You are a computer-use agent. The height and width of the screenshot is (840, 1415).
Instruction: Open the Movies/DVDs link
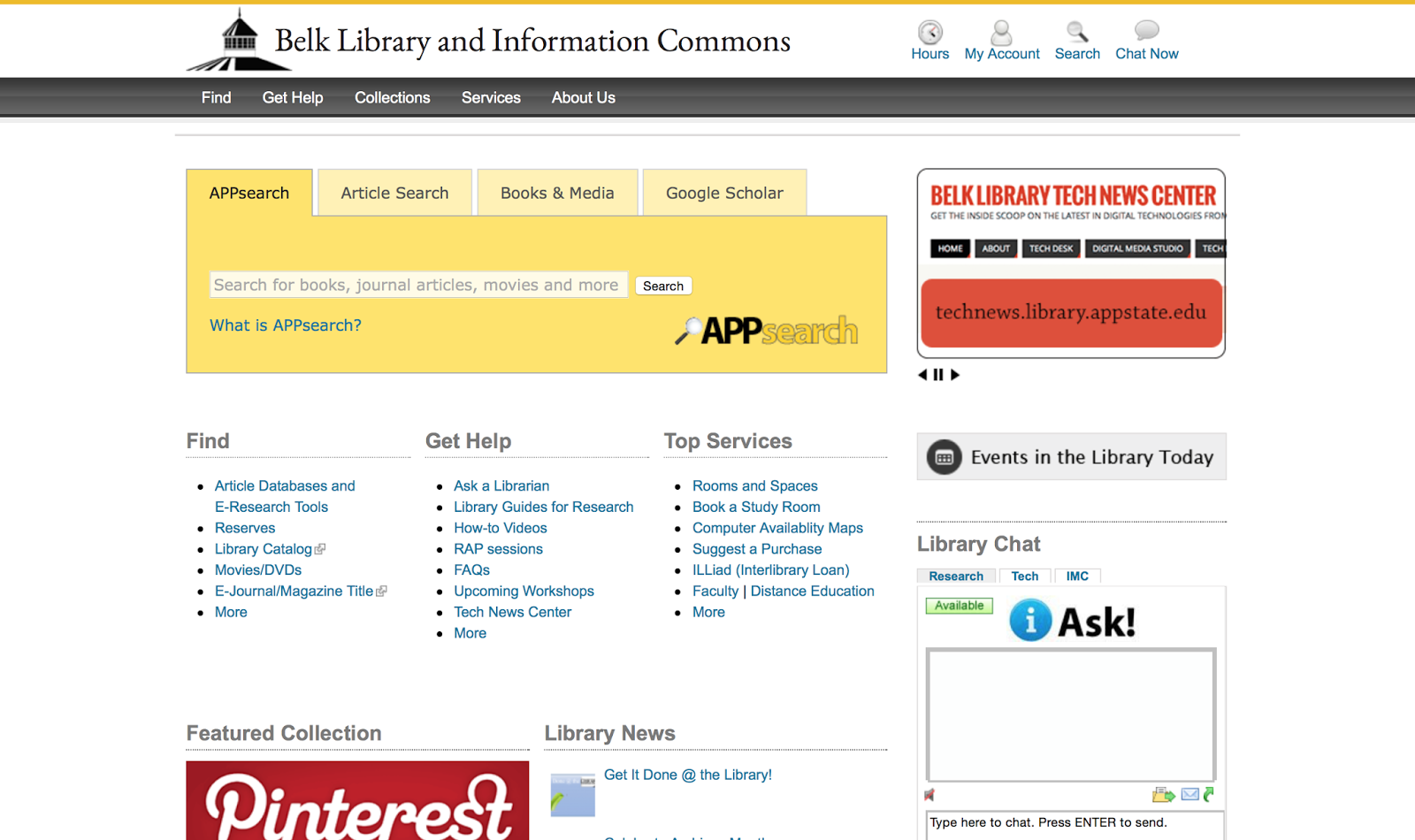point(258,570)
